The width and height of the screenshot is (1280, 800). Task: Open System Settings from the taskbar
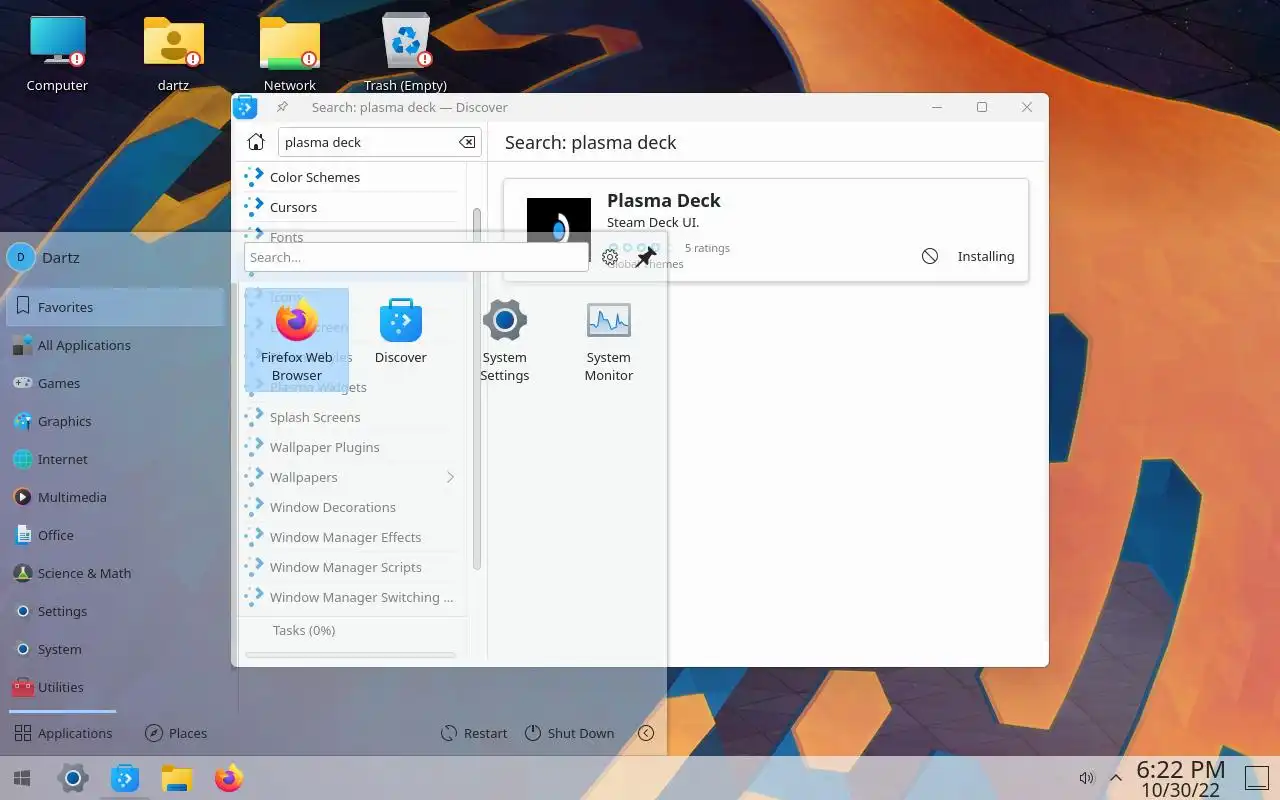[x=73, y=778]
